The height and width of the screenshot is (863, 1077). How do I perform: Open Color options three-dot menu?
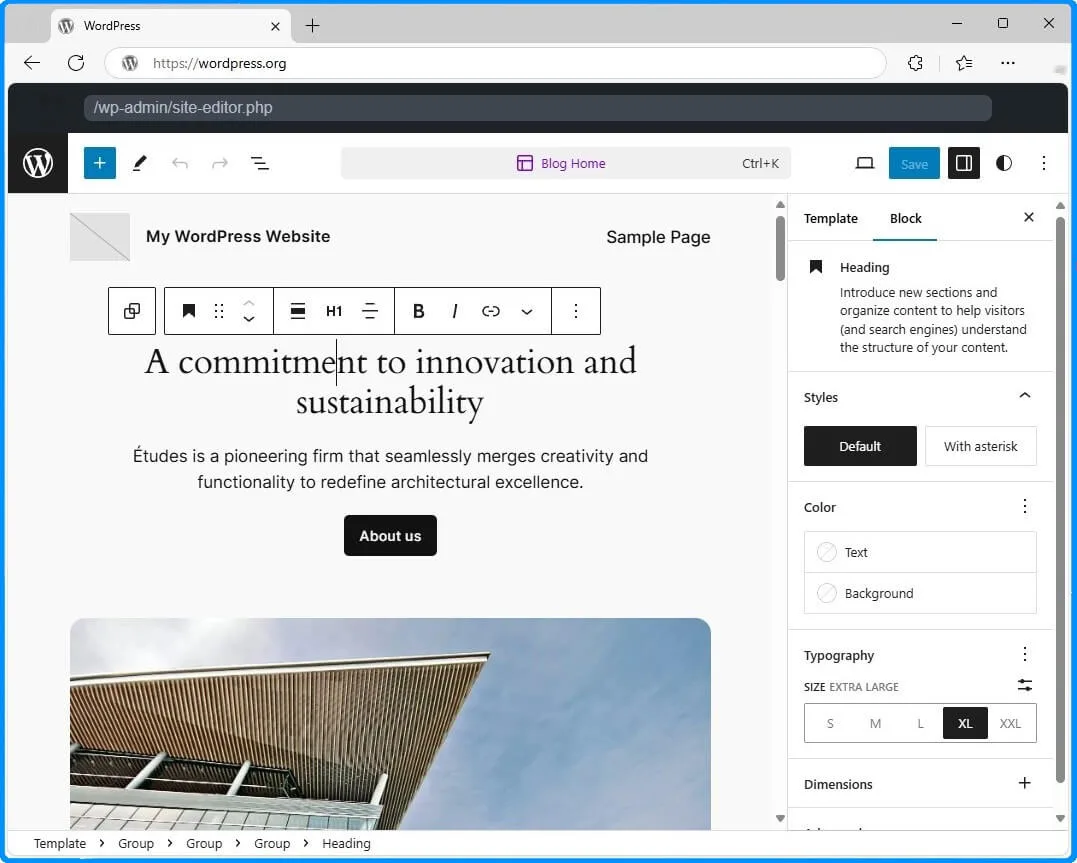(1024, 506)
